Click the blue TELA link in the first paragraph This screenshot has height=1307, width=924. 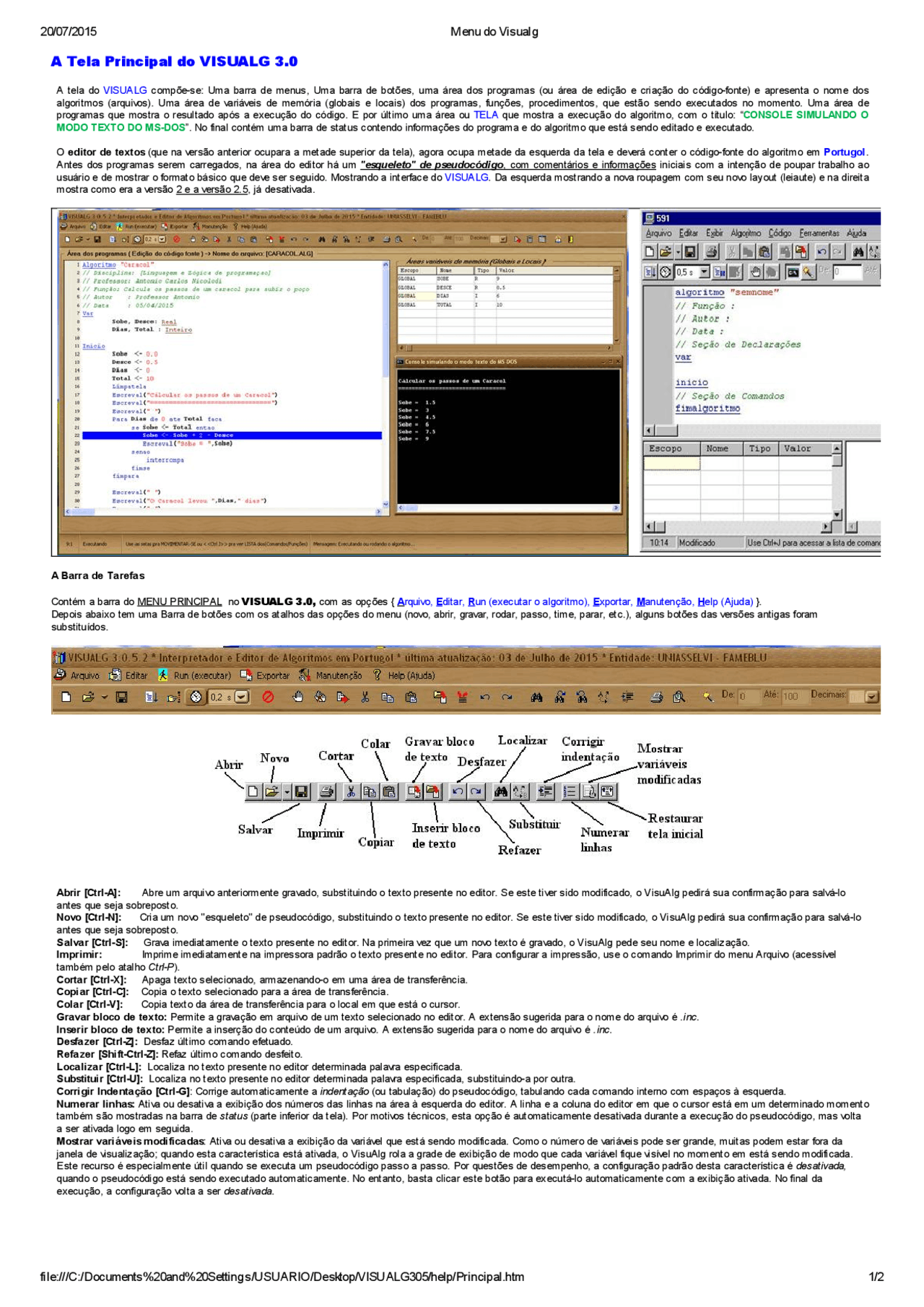tap(486, 115)
